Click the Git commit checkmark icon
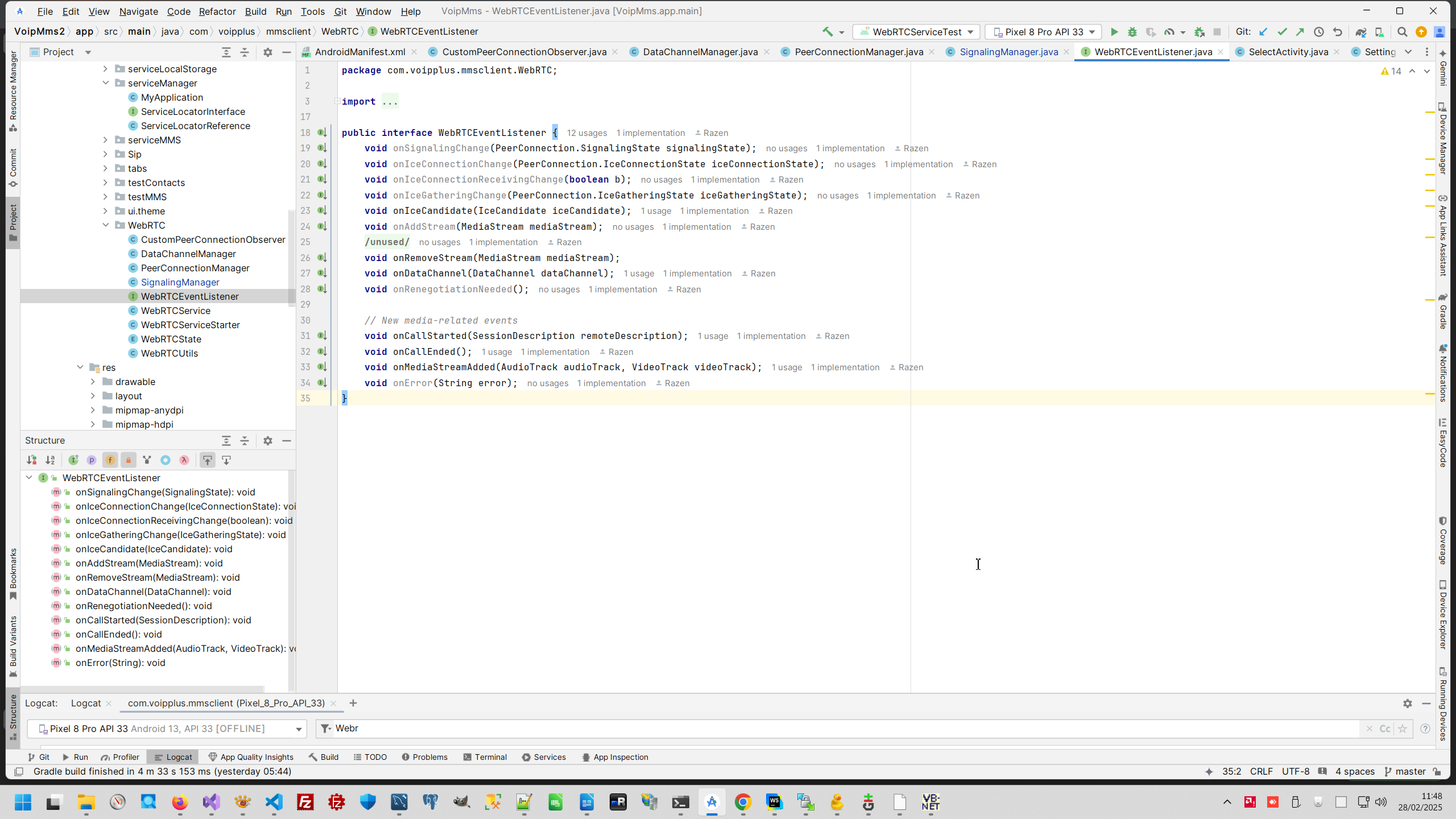 tap(1282, 32)
